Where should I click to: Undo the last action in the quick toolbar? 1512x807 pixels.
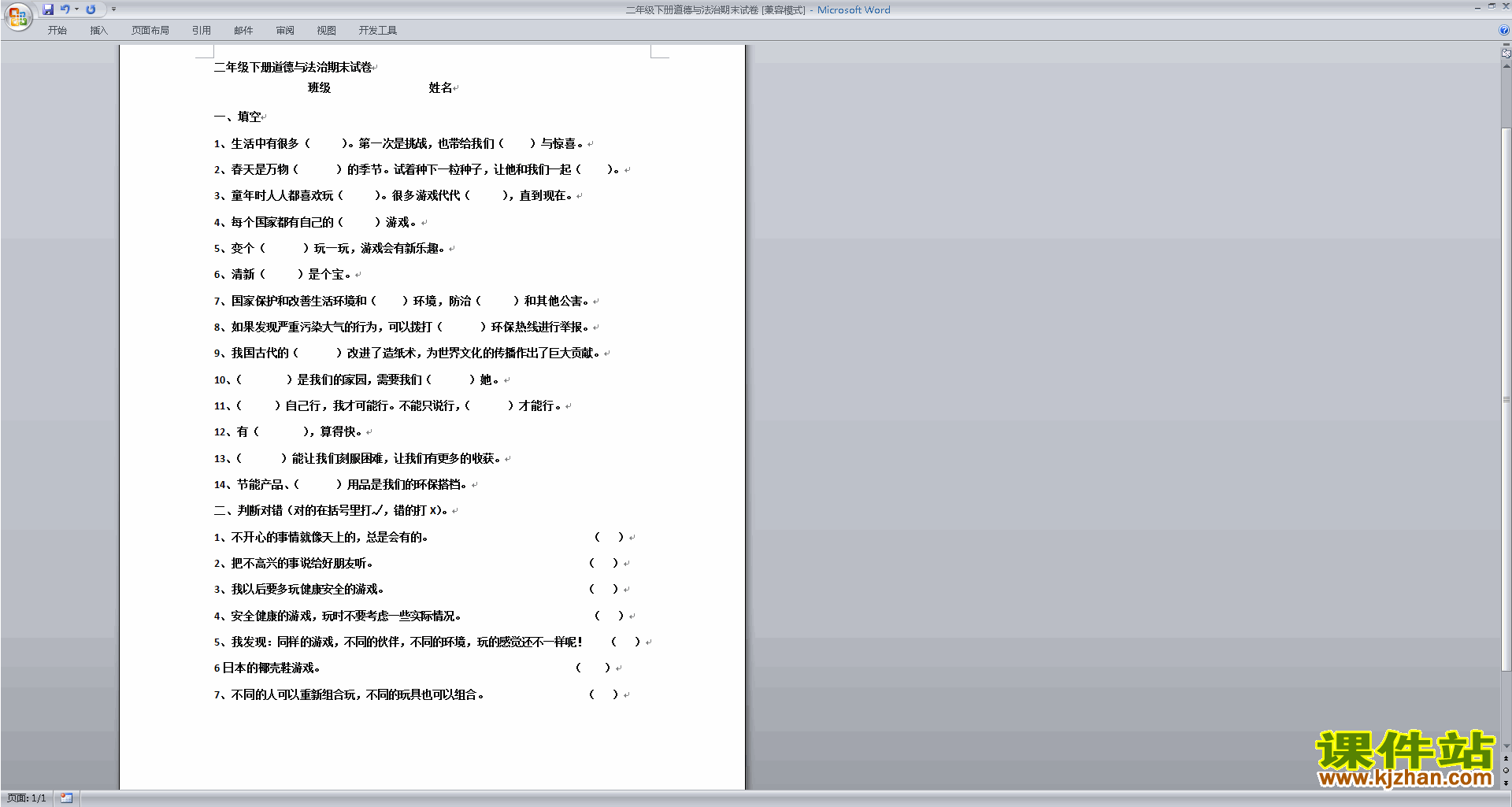[x=65, y=9]
